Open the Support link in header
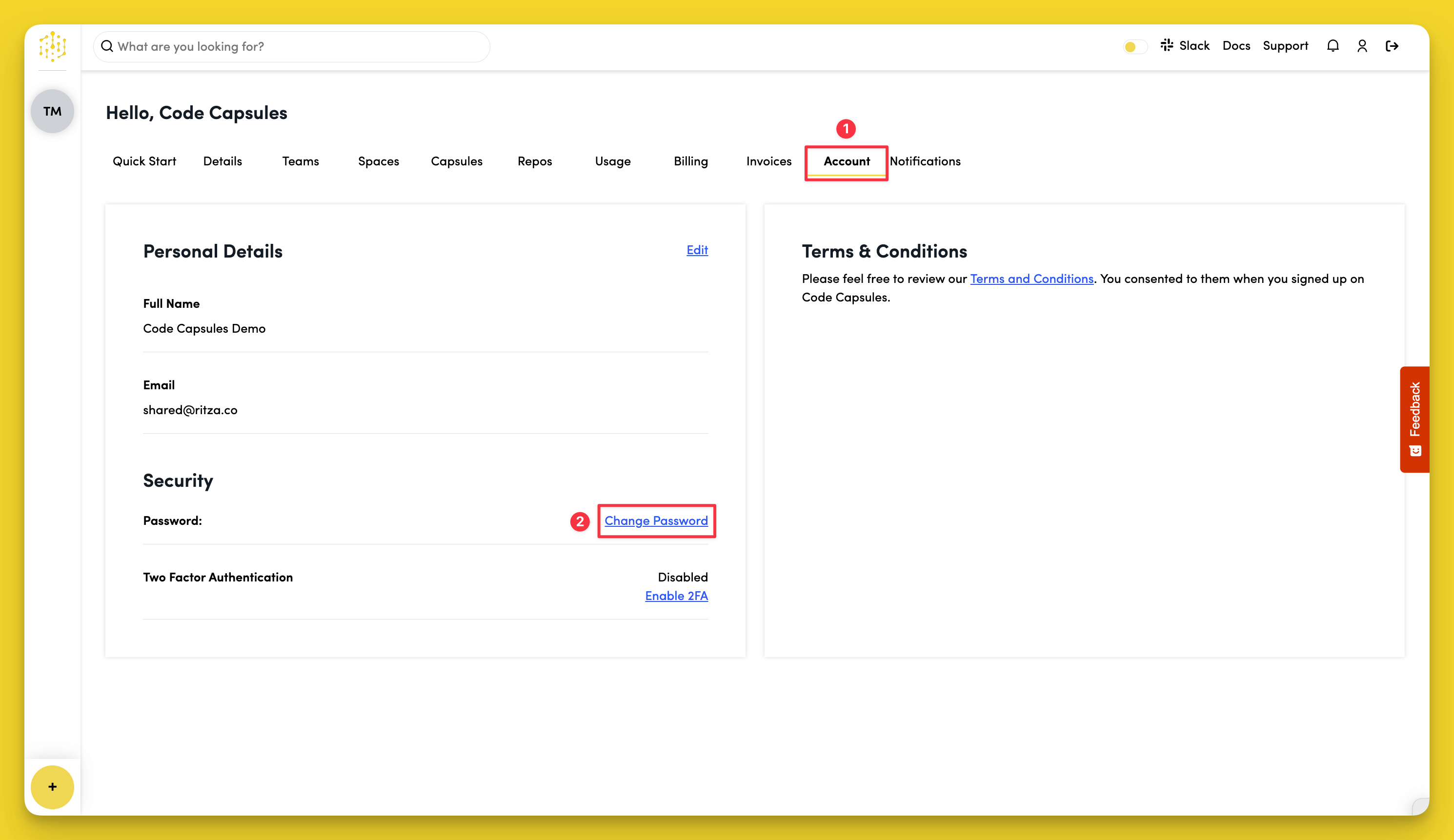Screen dimensions: 1454x840 tap(1285, 46)
